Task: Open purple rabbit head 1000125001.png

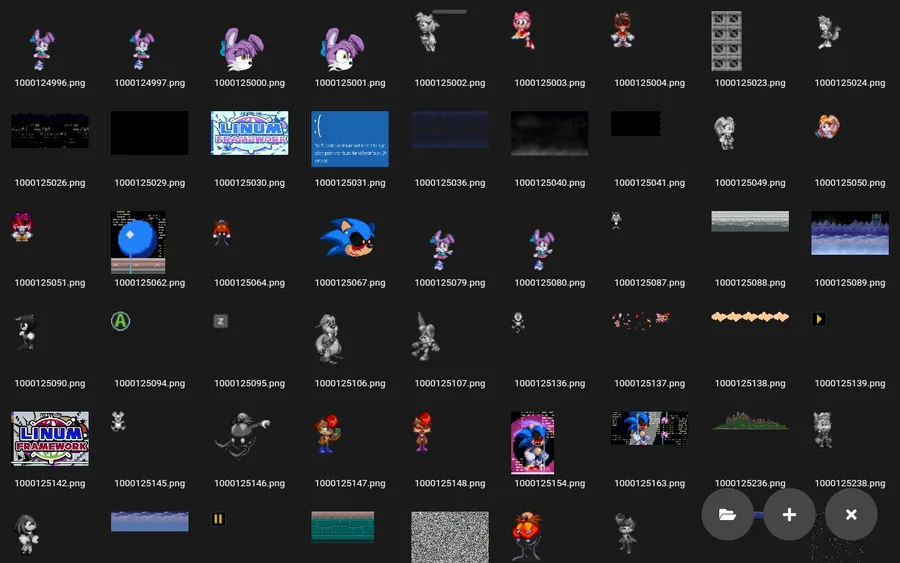Action: pyautogui.click(x=342, y=49)
